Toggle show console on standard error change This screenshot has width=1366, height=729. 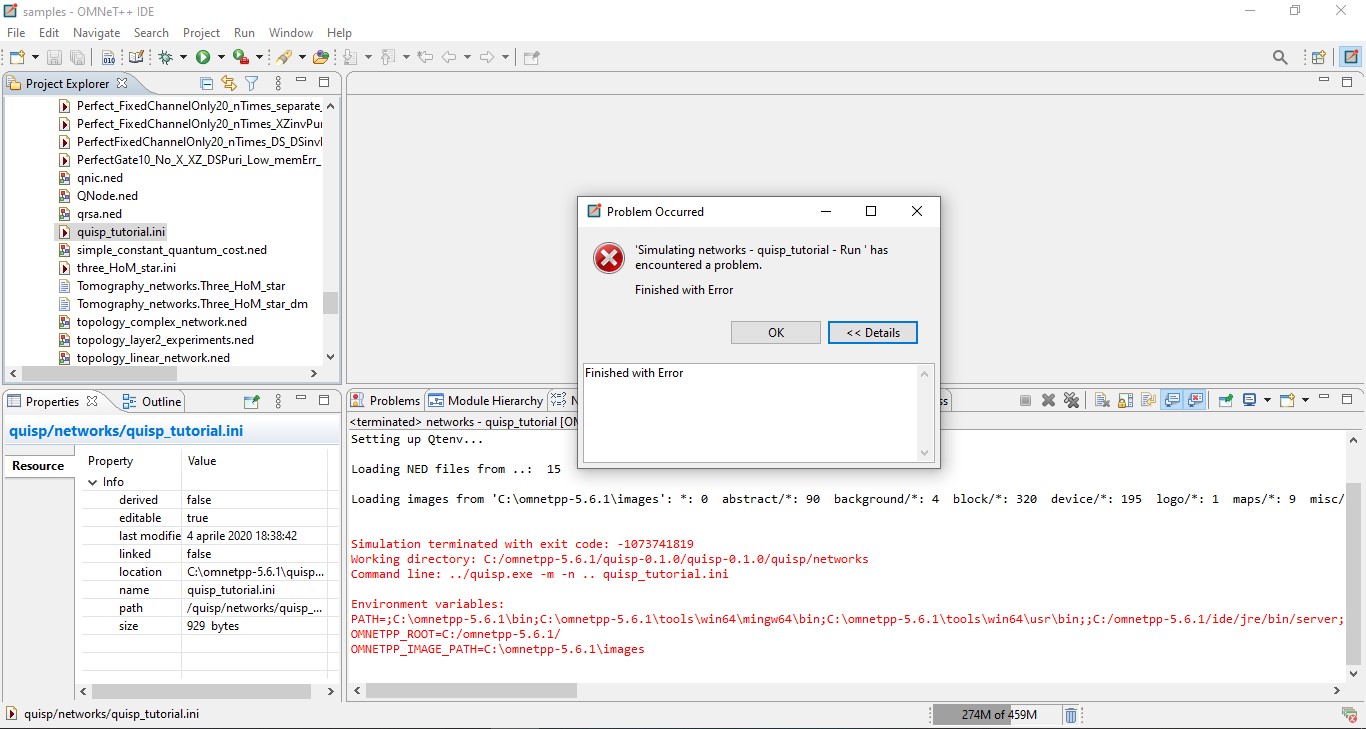(1196, 400)
